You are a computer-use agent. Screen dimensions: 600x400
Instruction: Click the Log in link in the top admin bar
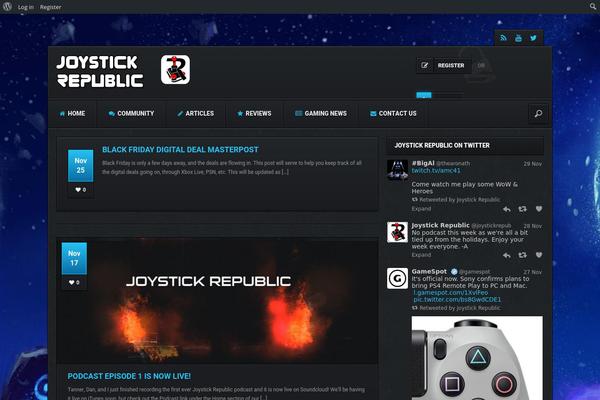tap(26, 7)
